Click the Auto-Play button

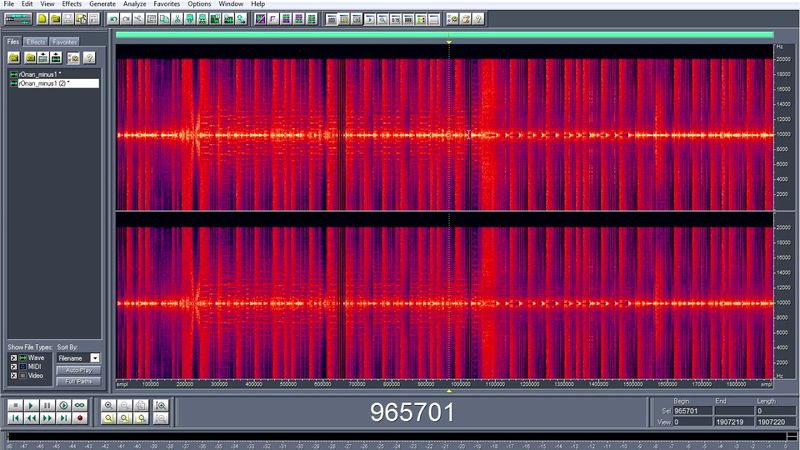tap(79, 370)
